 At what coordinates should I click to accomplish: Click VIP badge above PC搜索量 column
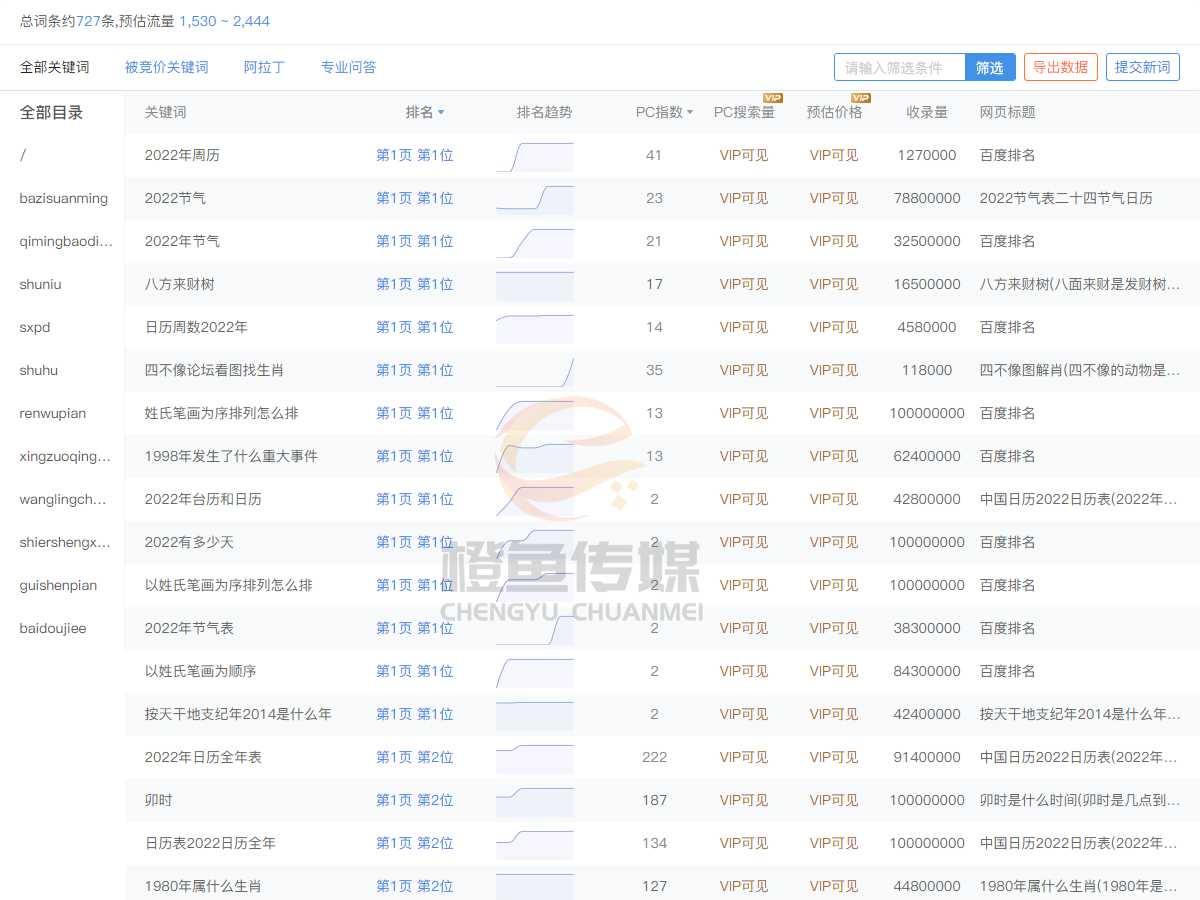pos(773,98)
